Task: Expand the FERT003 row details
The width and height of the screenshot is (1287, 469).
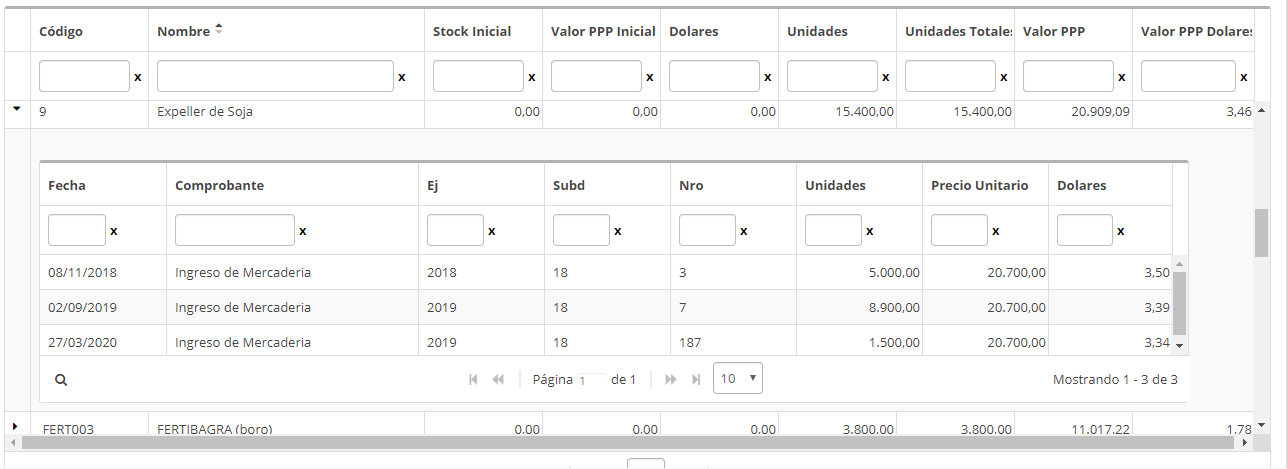Action: (15, 427)
